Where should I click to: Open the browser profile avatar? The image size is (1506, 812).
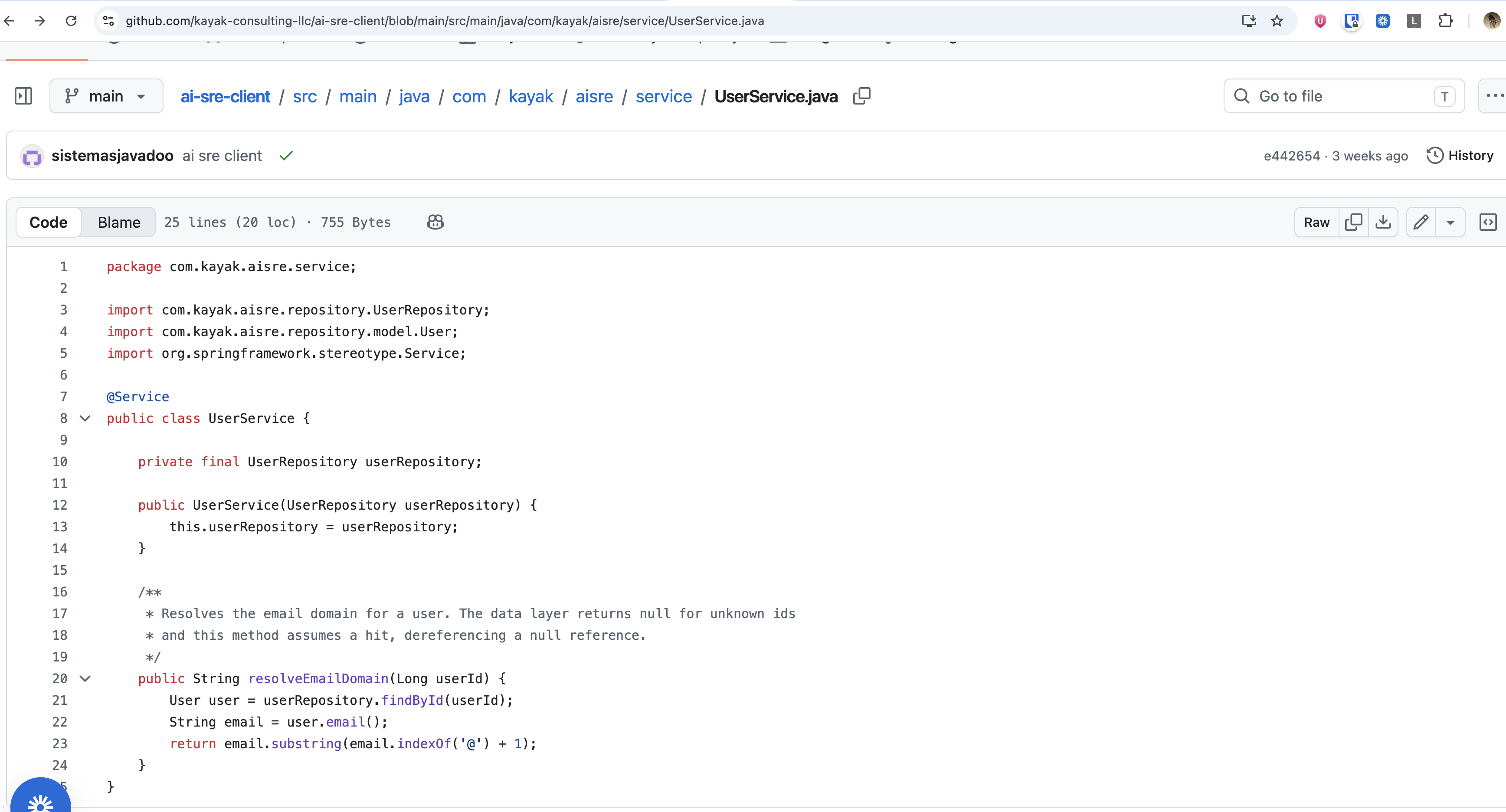pos(1491,21)
